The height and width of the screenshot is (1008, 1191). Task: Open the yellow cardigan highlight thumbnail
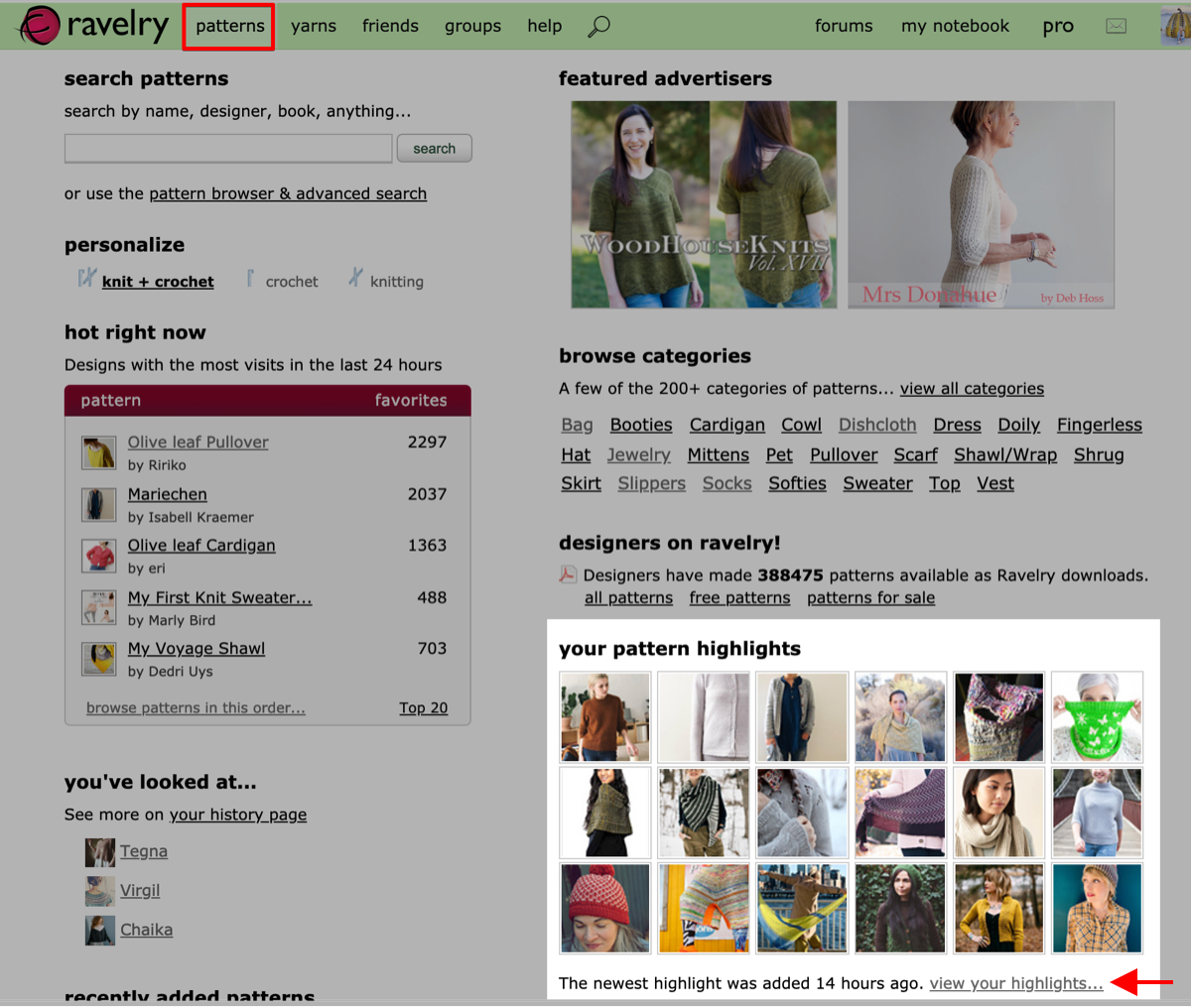tap(998, 908)
